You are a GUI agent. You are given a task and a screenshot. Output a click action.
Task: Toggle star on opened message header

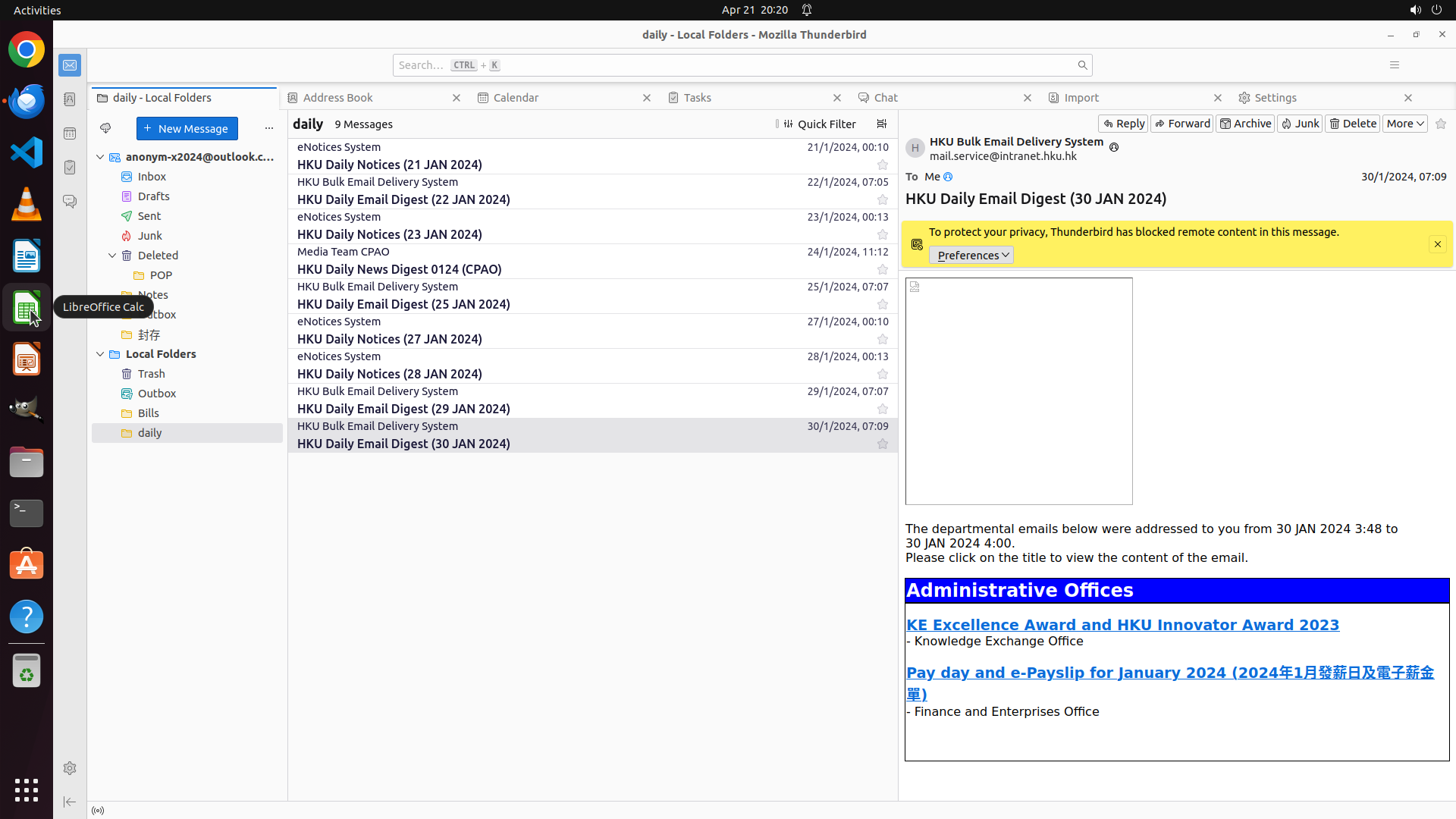[1440, 124]
